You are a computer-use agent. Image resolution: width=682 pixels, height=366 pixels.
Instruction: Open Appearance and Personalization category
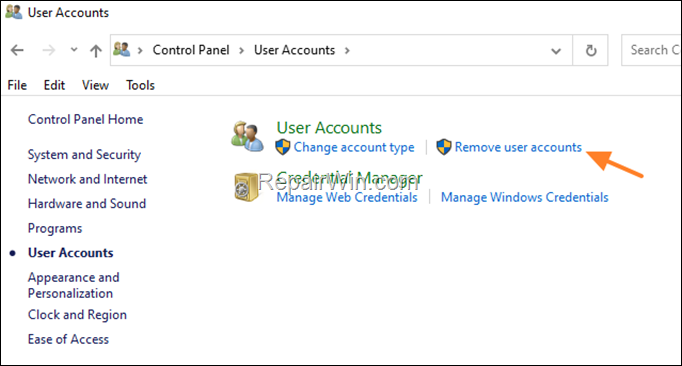click(74, 285)
